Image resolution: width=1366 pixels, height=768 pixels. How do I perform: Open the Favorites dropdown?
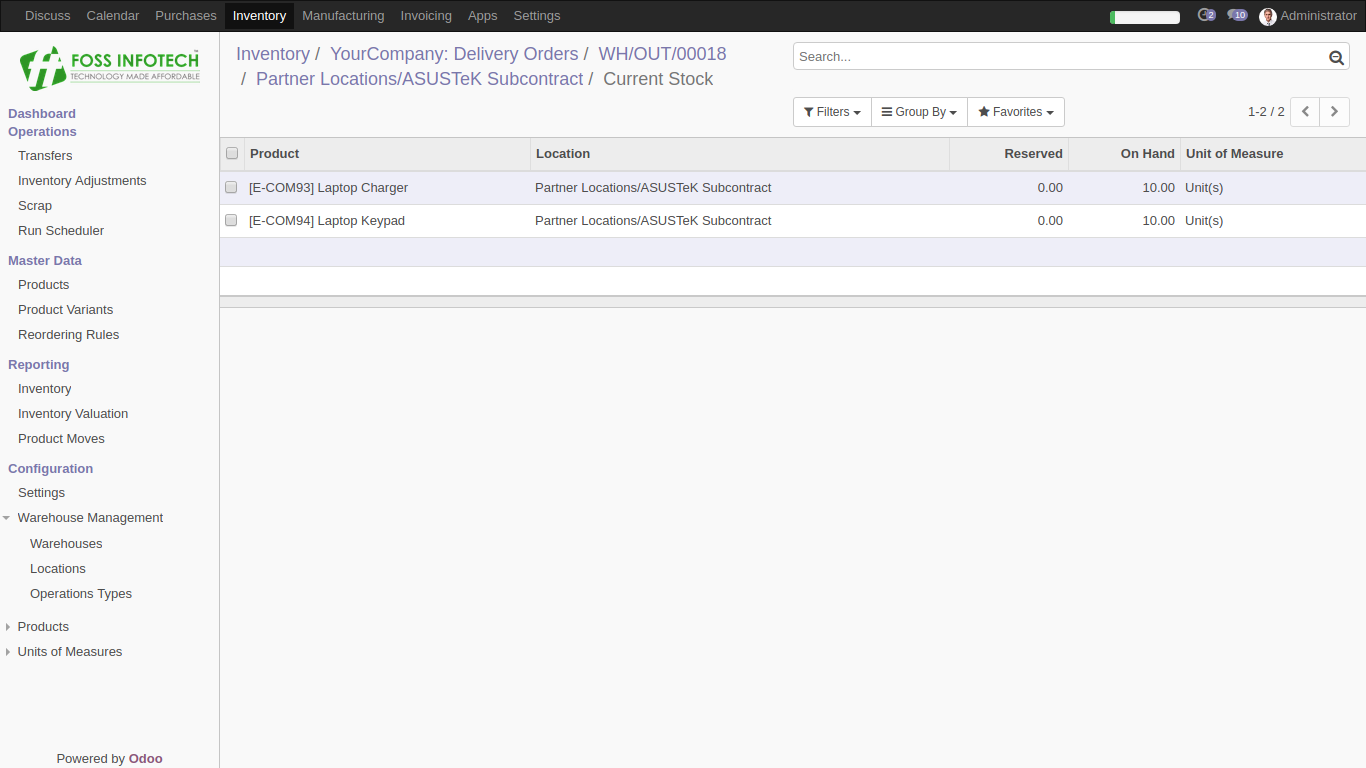1015,112
